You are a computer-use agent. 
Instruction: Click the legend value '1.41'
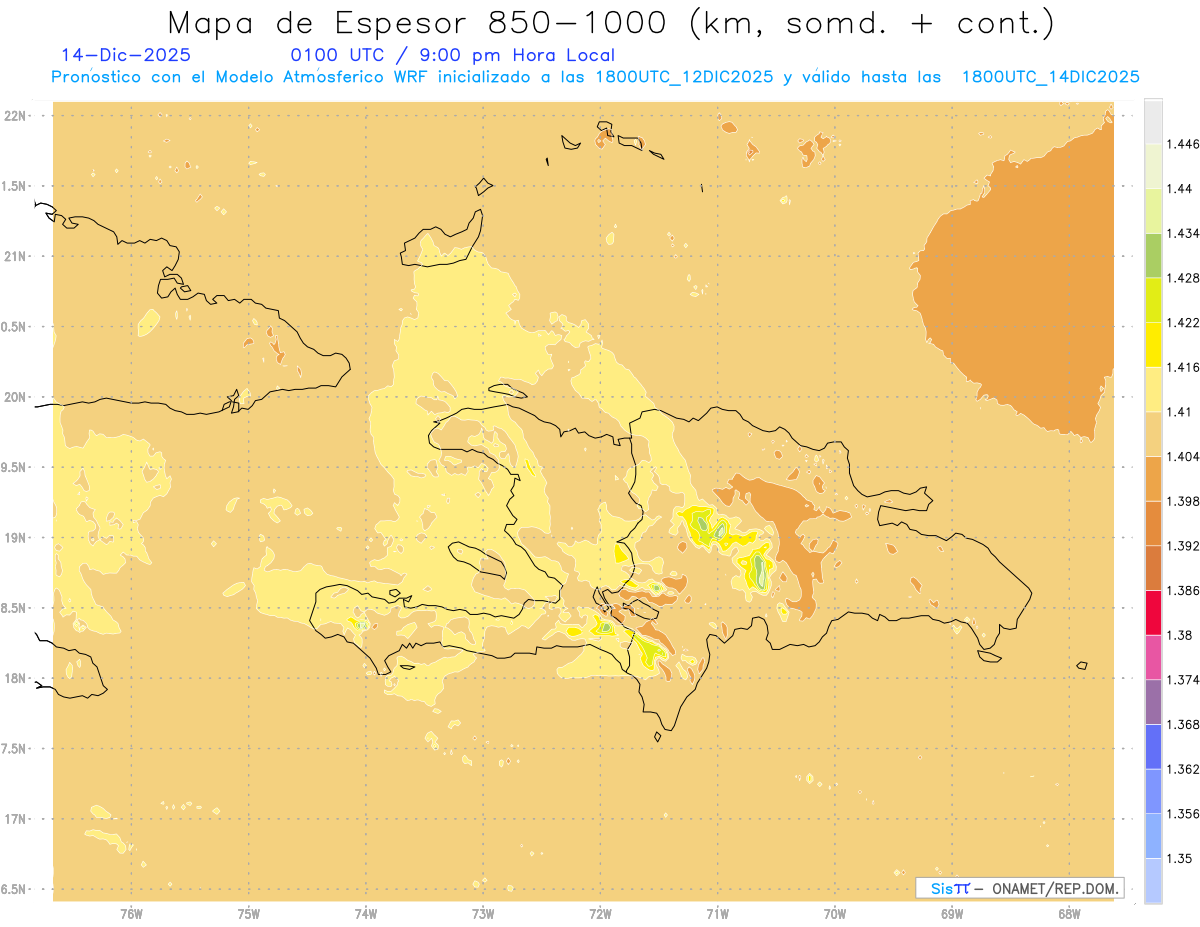(1179, 412)
